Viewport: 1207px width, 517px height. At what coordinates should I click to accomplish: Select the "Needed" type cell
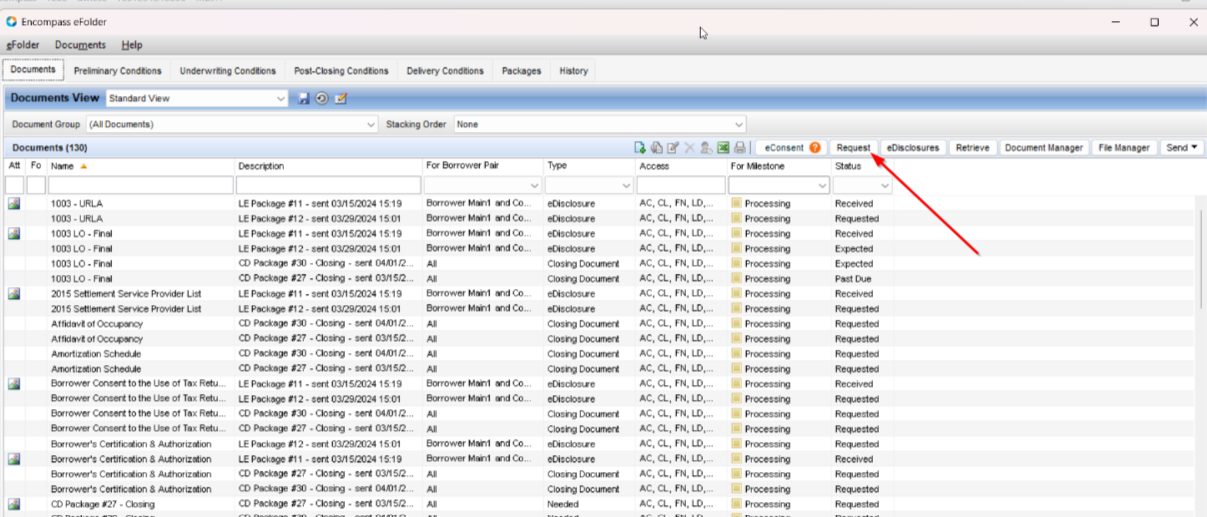point(563,504)
